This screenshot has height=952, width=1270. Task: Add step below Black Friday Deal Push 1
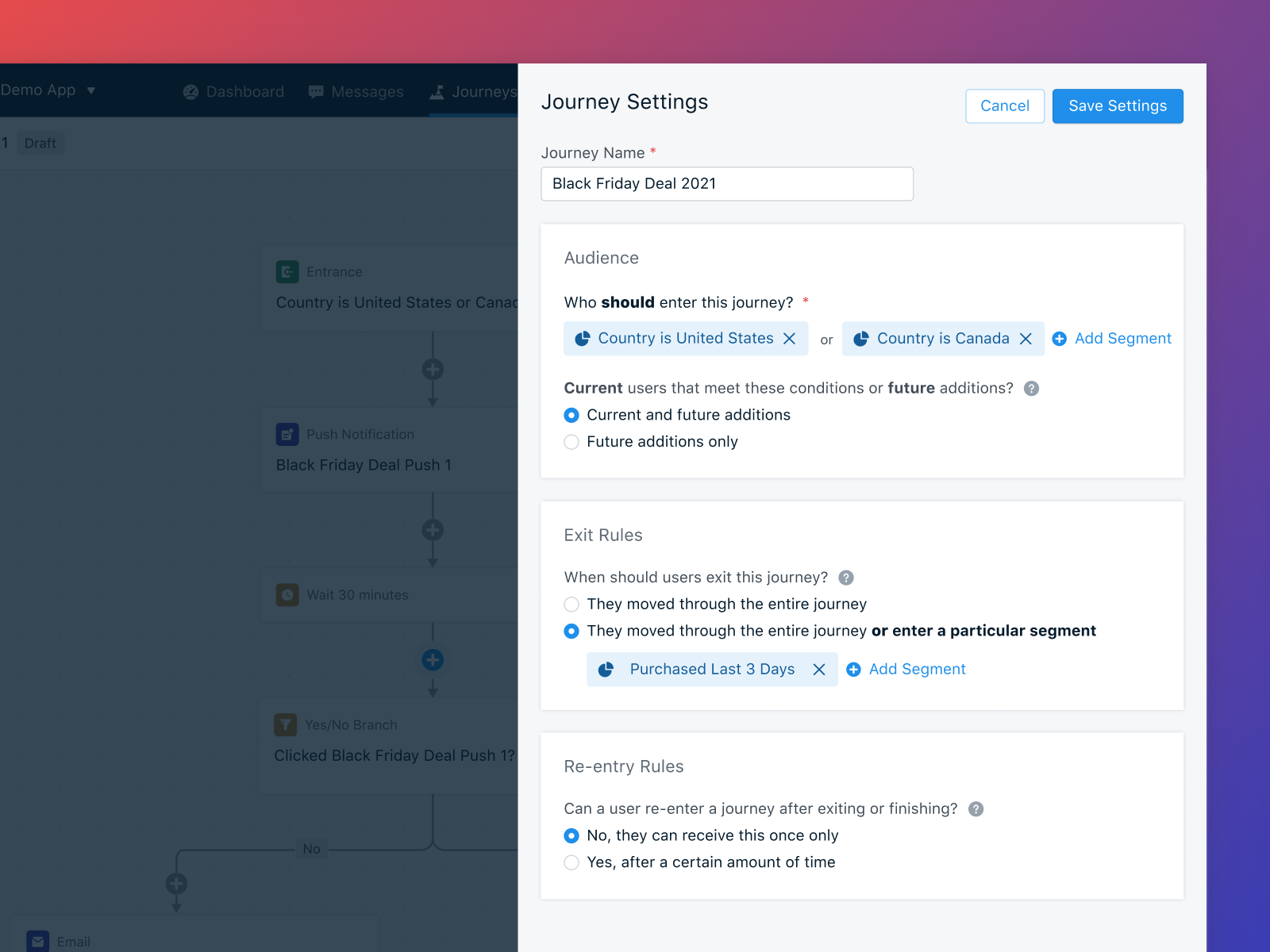point(433,530)
